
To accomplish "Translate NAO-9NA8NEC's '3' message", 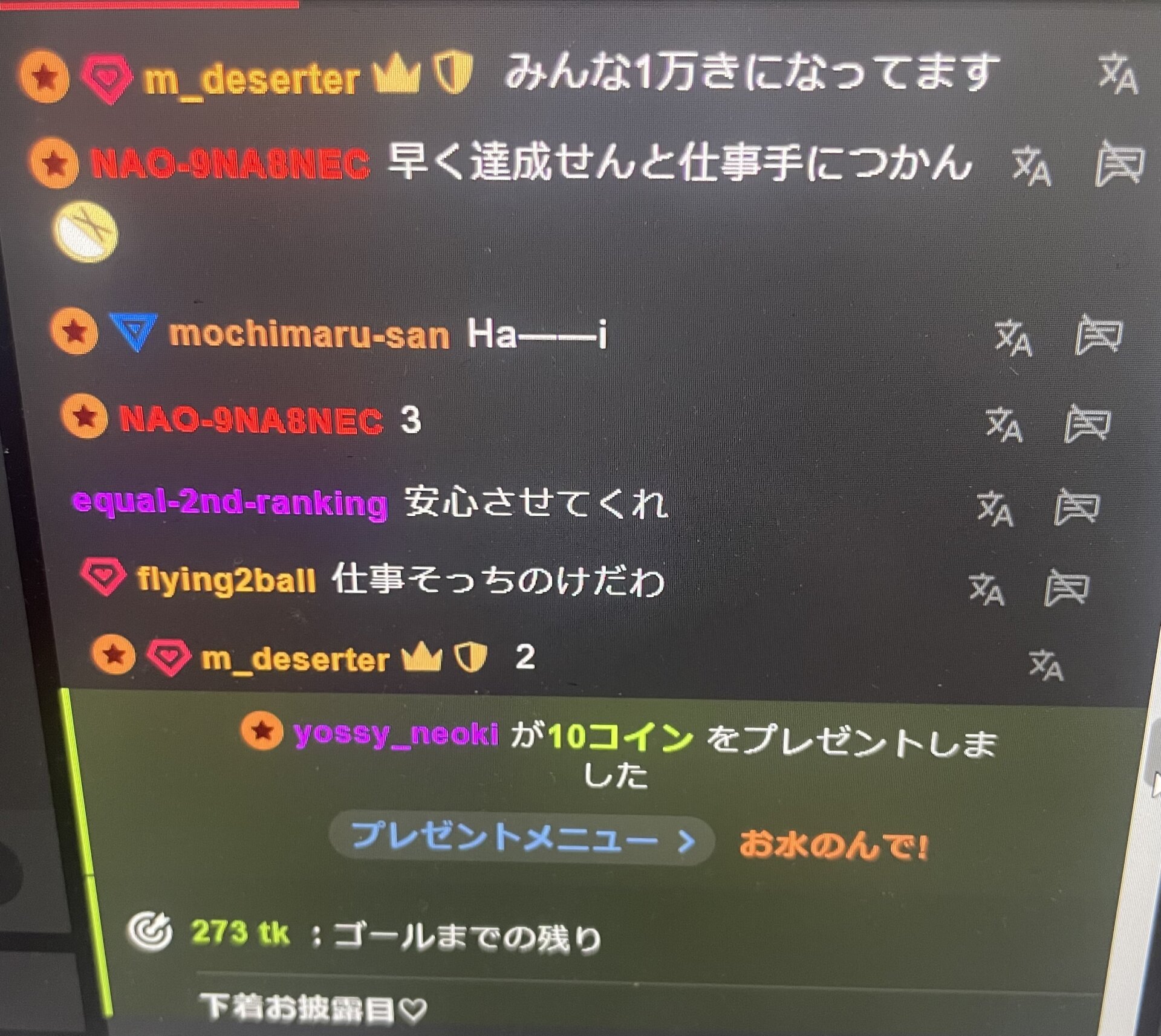I will pyautogui.click(x=1004, y=424).
